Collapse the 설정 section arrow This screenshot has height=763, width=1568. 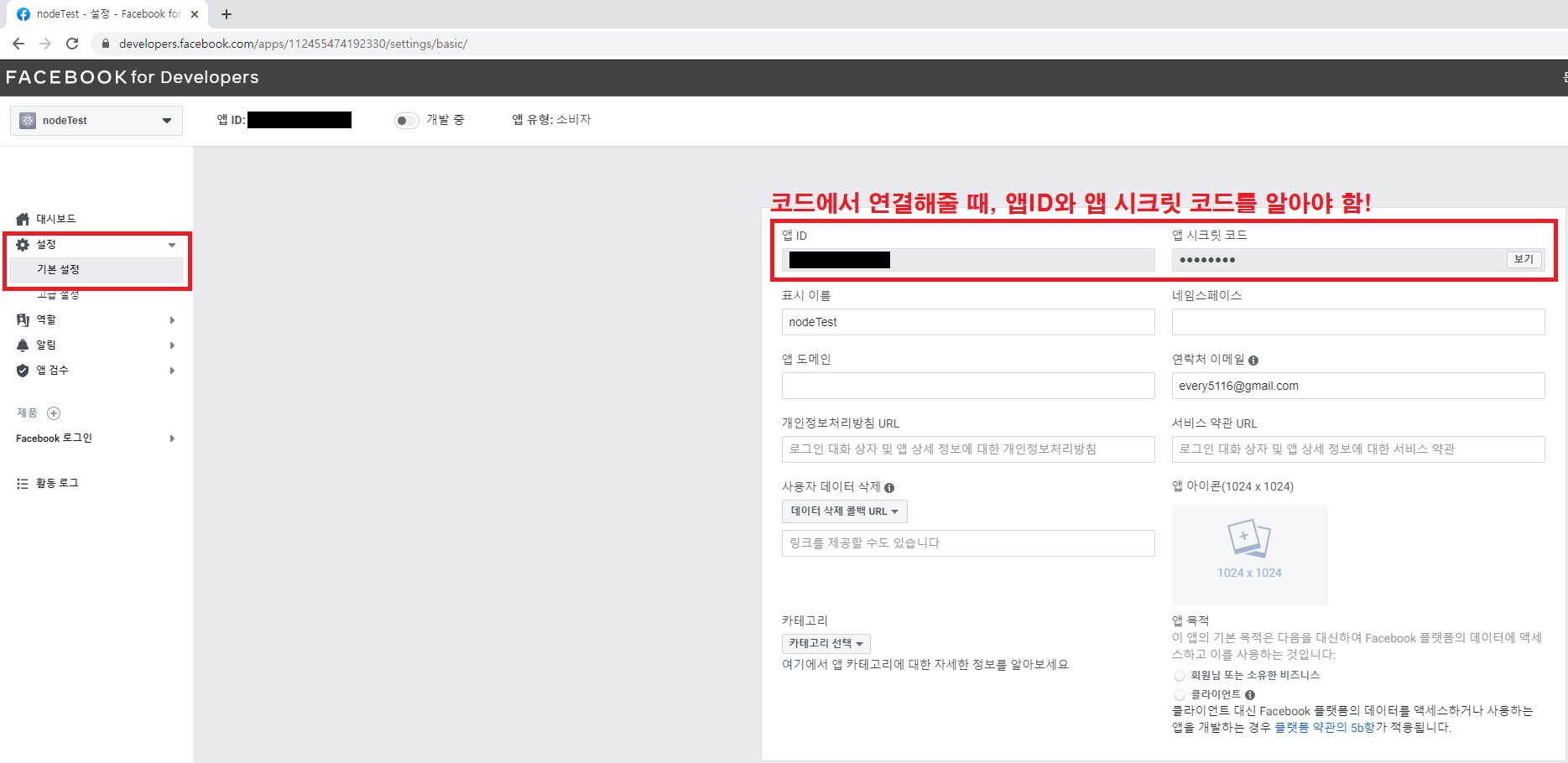click(x=172, y=245)
